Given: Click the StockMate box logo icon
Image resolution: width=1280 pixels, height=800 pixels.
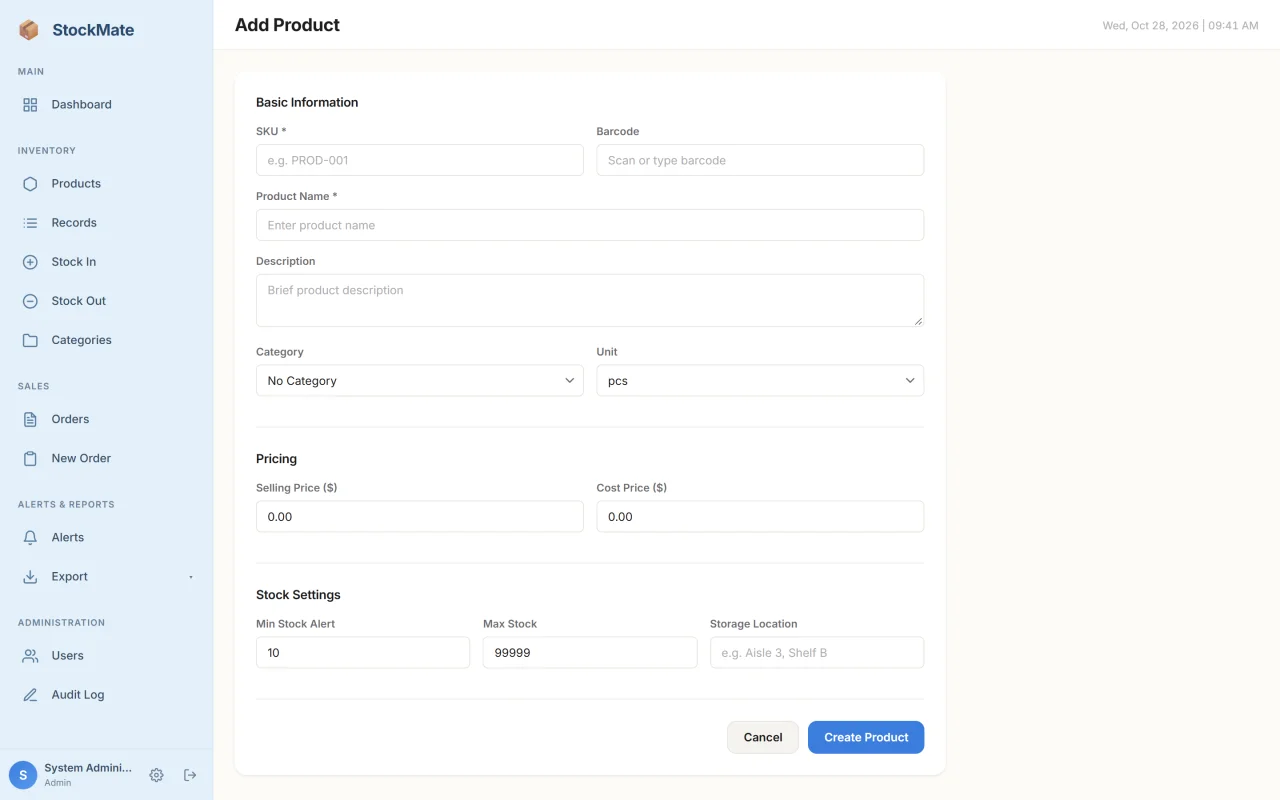Looking at the screenshot, I should (29, 30).
